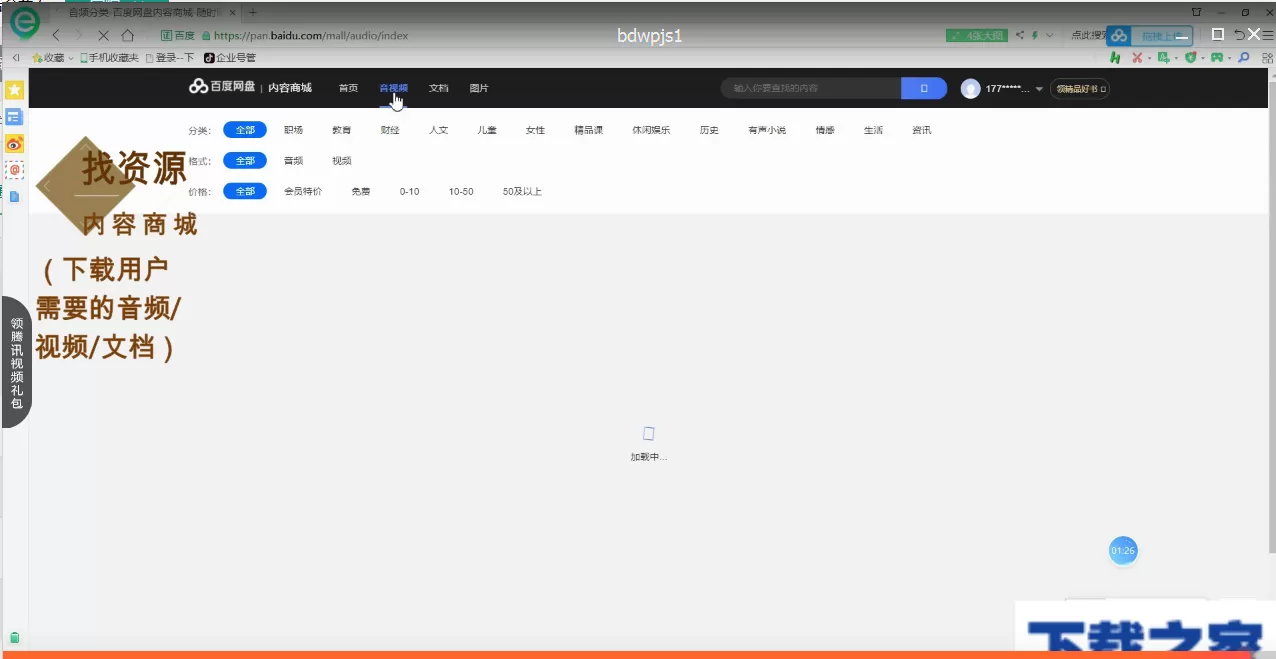Screen dimensions: 1276x659
Task: Open the 收藏 favorites star in bookmarks bar
Action: (x=37, y=58)
